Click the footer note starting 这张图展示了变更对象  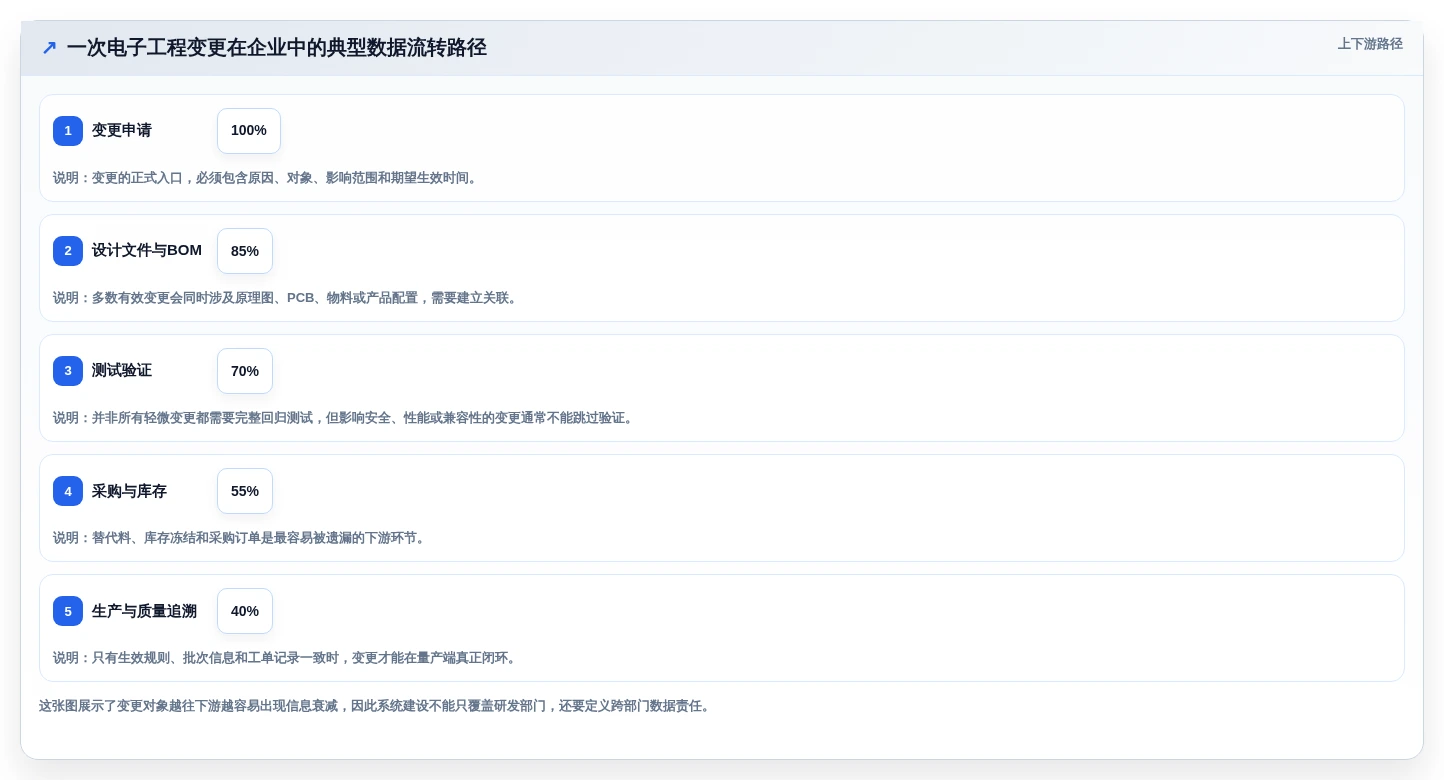tap(376, 706)
